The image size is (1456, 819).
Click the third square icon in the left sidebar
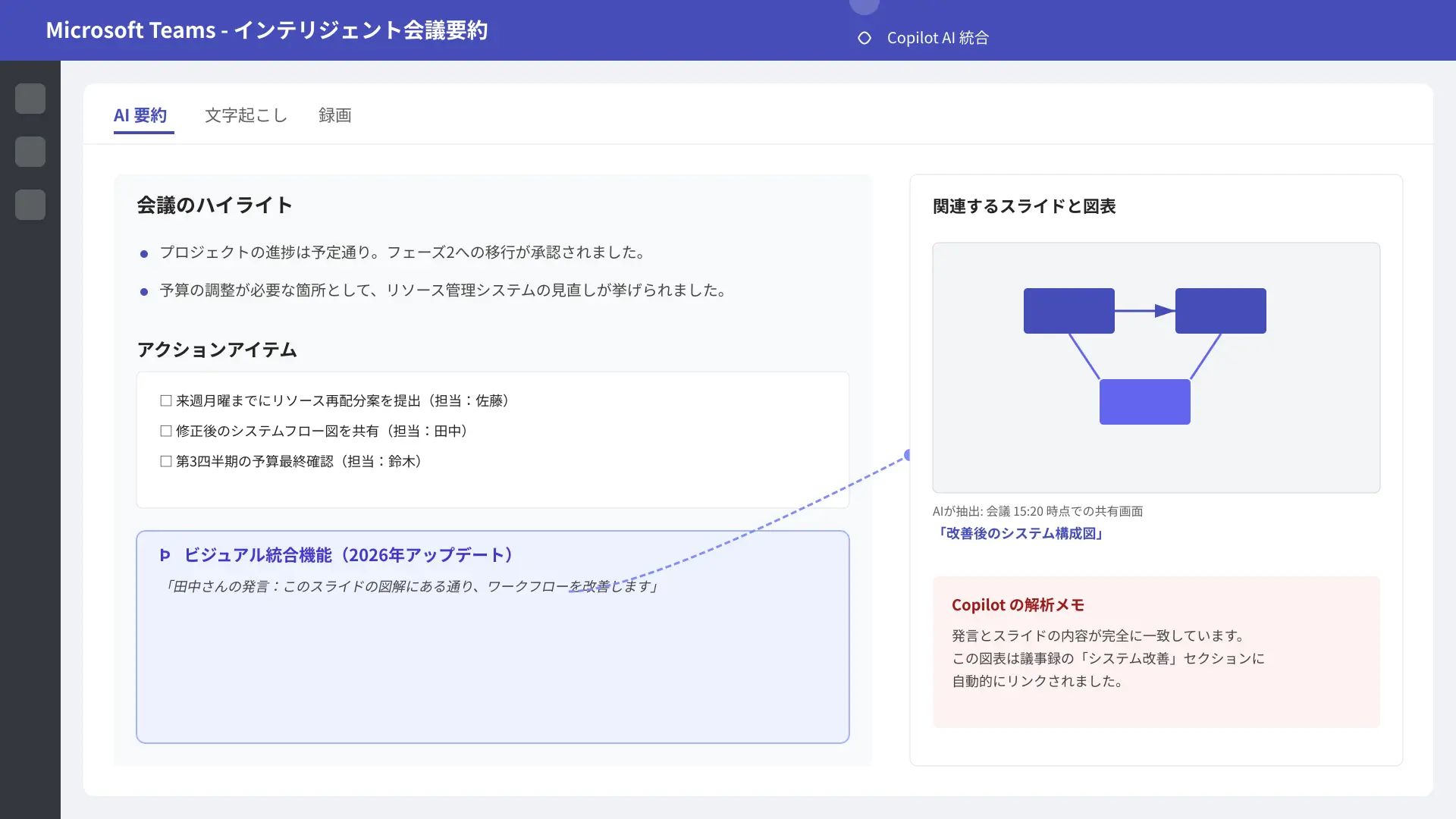click(30, 205)
